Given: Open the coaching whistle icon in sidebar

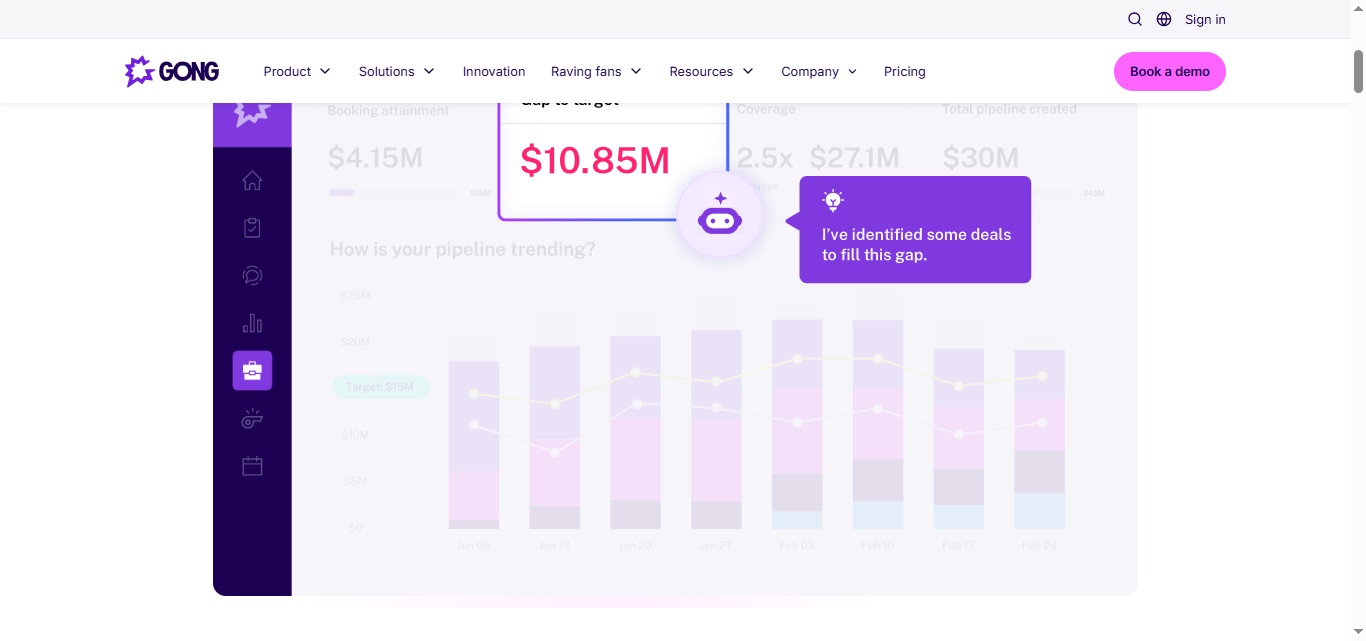Looking at the screenshot, I should point(252,418).
